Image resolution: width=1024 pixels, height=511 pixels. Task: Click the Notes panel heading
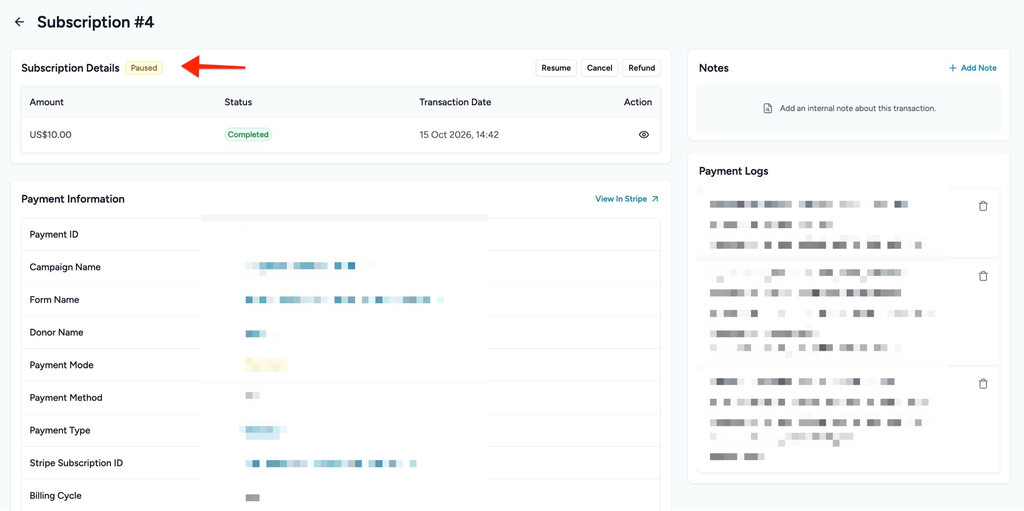coord(714,68)
